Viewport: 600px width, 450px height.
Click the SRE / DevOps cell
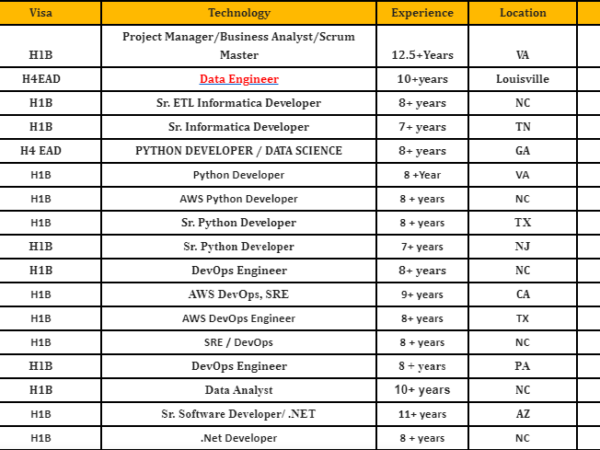(238, 343)
